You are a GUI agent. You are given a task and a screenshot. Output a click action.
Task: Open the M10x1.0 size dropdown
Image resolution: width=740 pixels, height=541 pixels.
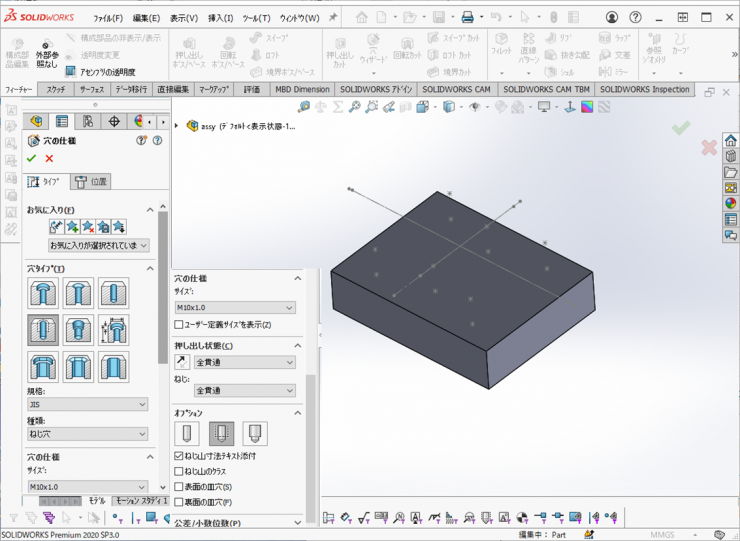[x=235, y=308]
